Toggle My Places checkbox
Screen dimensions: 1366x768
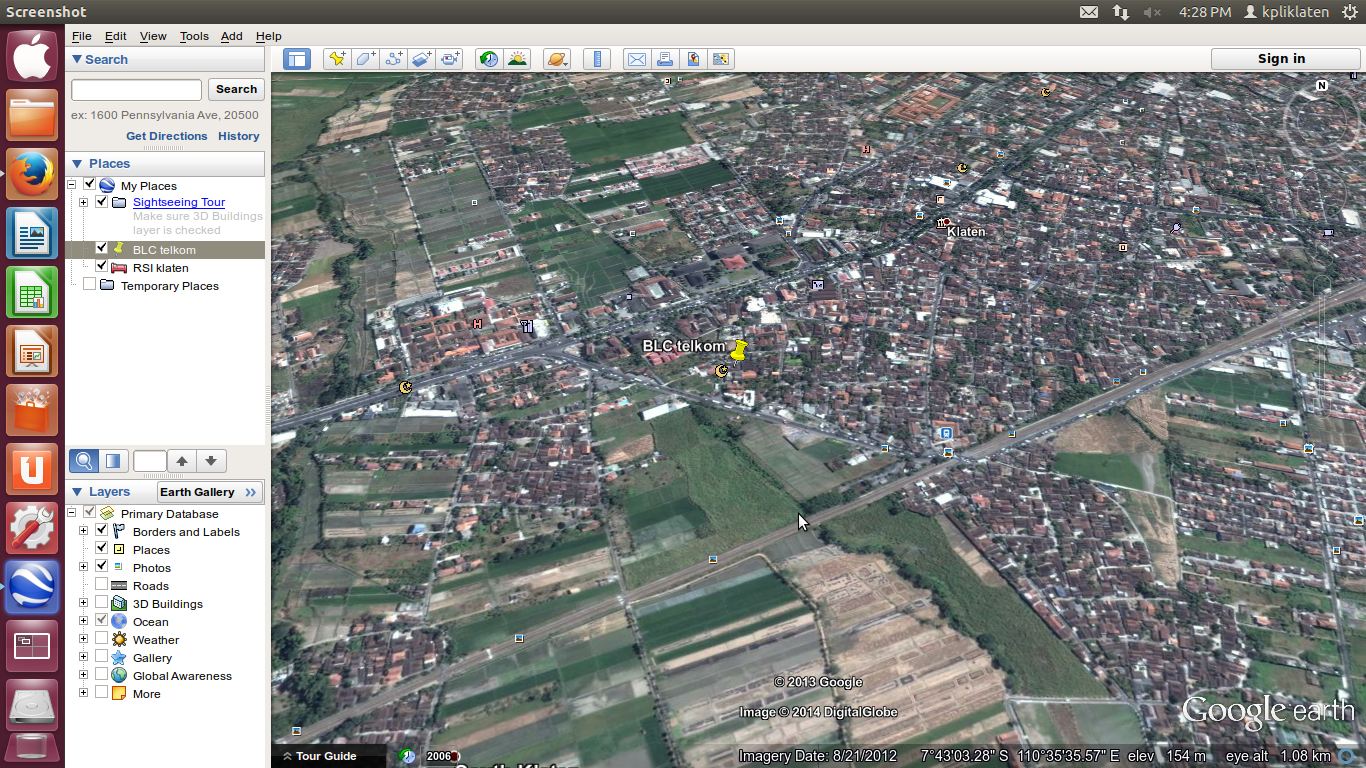tap(90, 185)
